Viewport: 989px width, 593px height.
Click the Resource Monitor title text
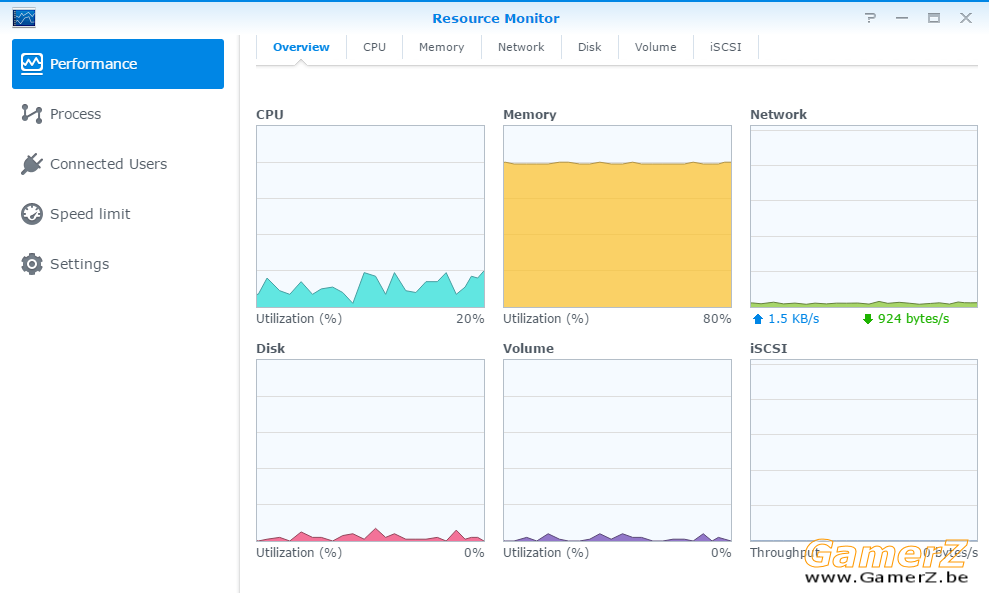click(496, 18)
